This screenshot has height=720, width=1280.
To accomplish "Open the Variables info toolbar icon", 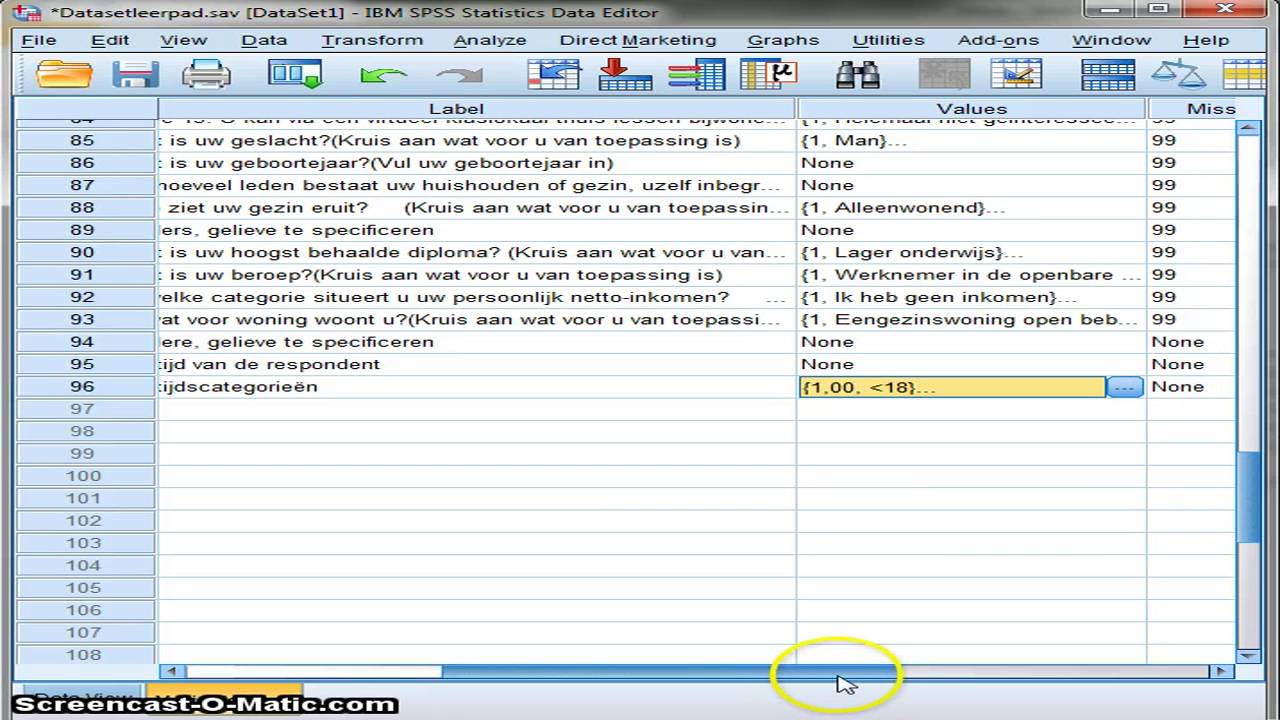I will click(x=696, y=75).
